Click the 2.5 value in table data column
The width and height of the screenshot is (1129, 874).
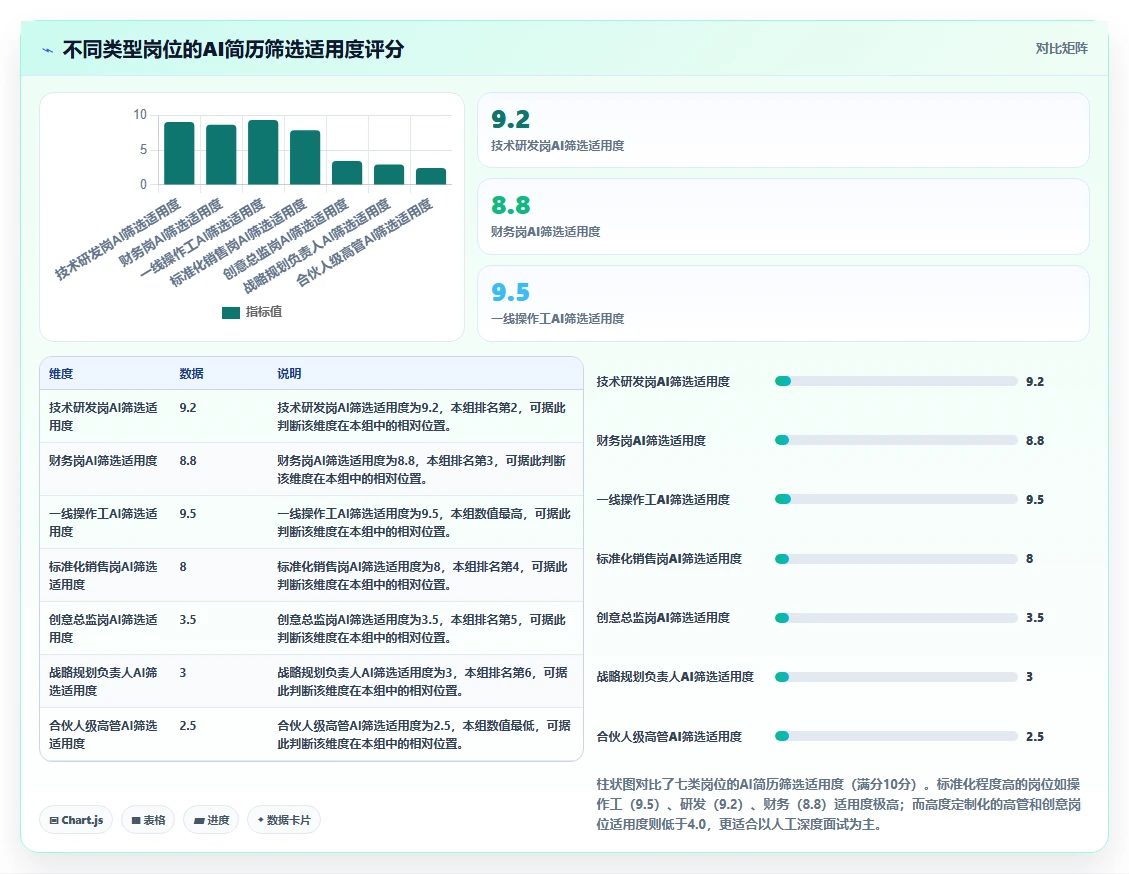click(188, 725)
